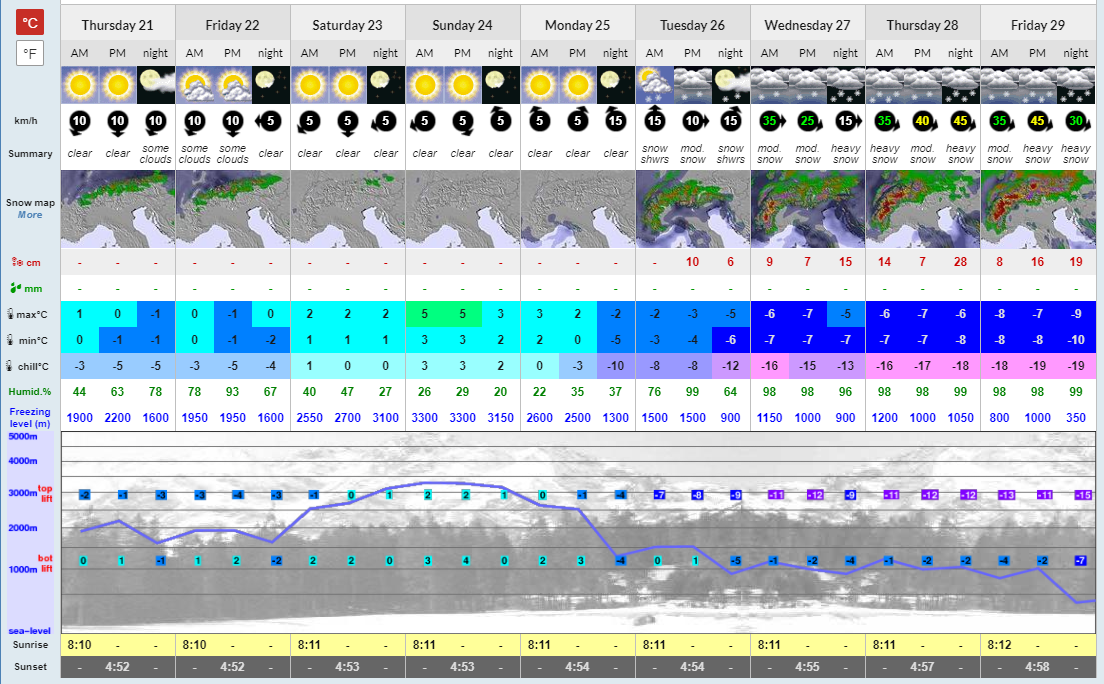Image resolution: width=1104 pixels, height=684 pixels.
Task: Select the Friday 29 day header
Action: pos(1038,25)
